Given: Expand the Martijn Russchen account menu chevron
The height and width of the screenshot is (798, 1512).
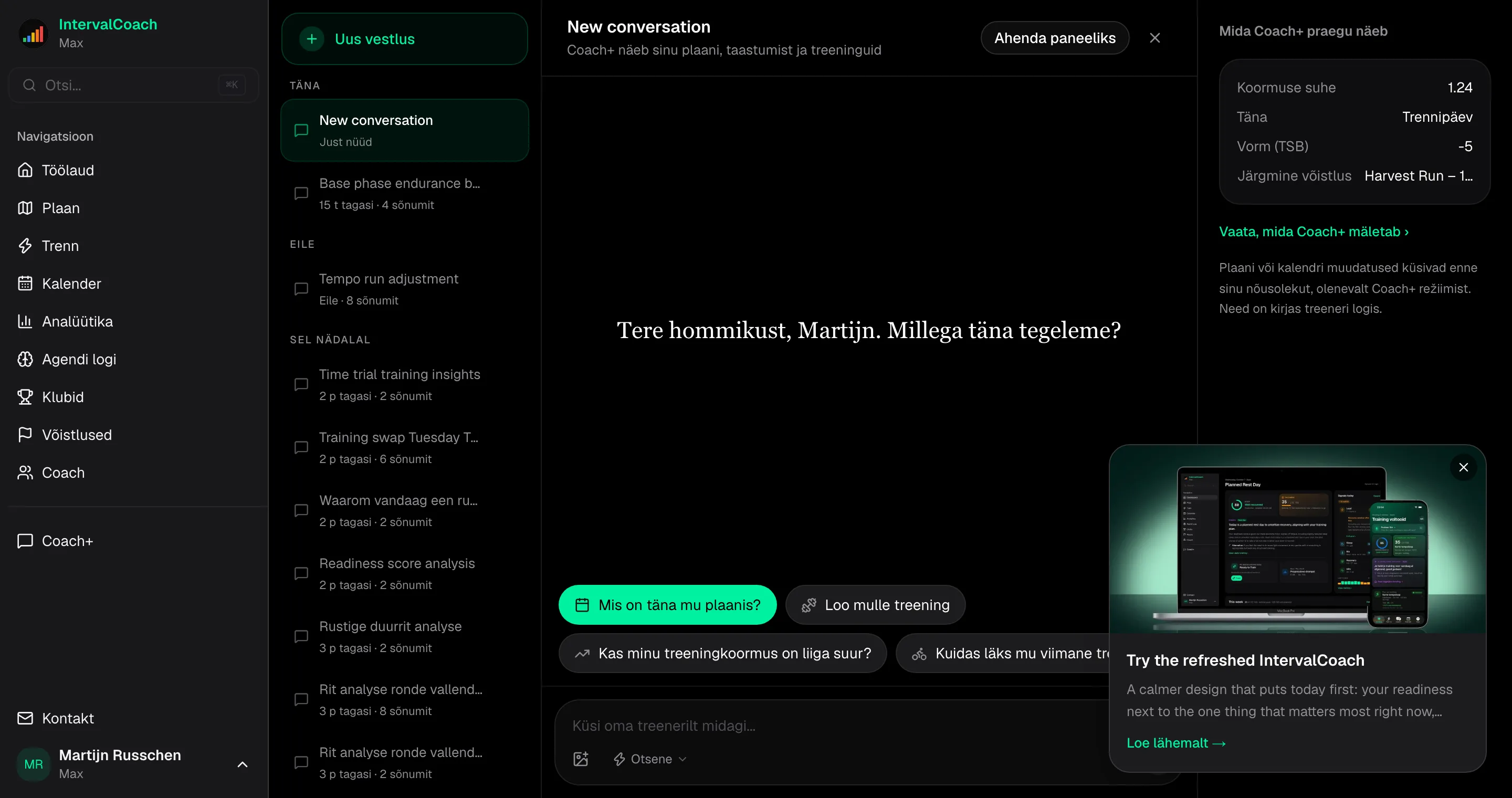Looking at the screenshot, I should click(x=242, y=764).
